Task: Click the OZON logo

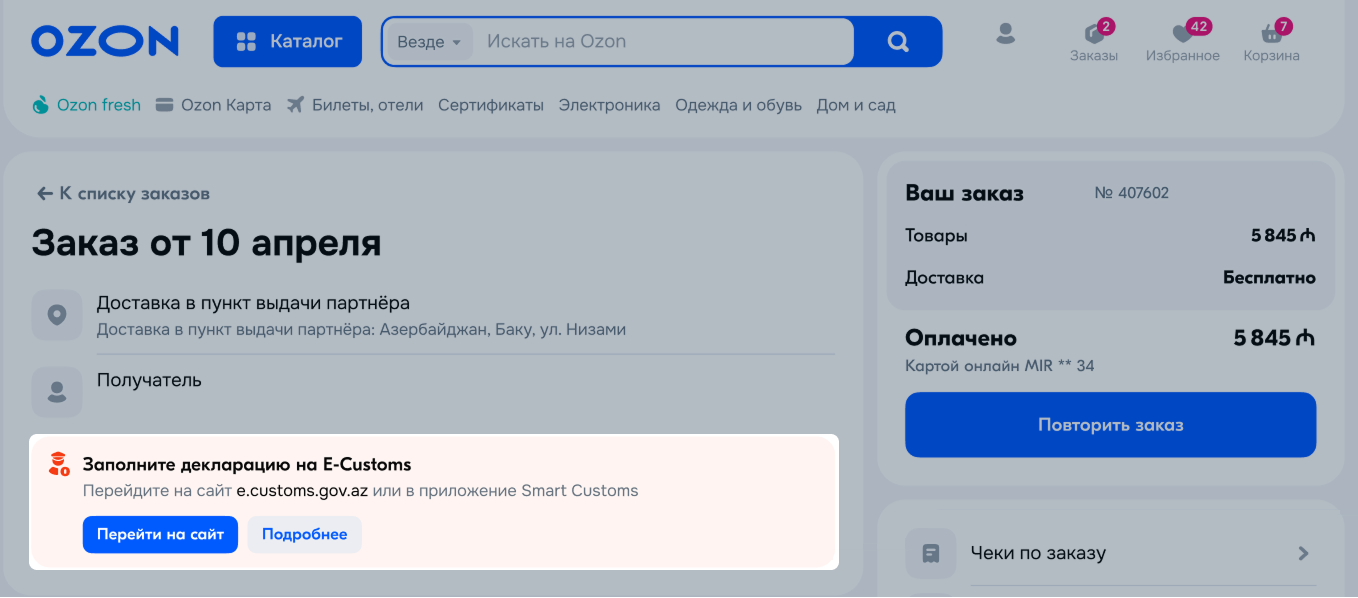Action: [x=105, y=41]
